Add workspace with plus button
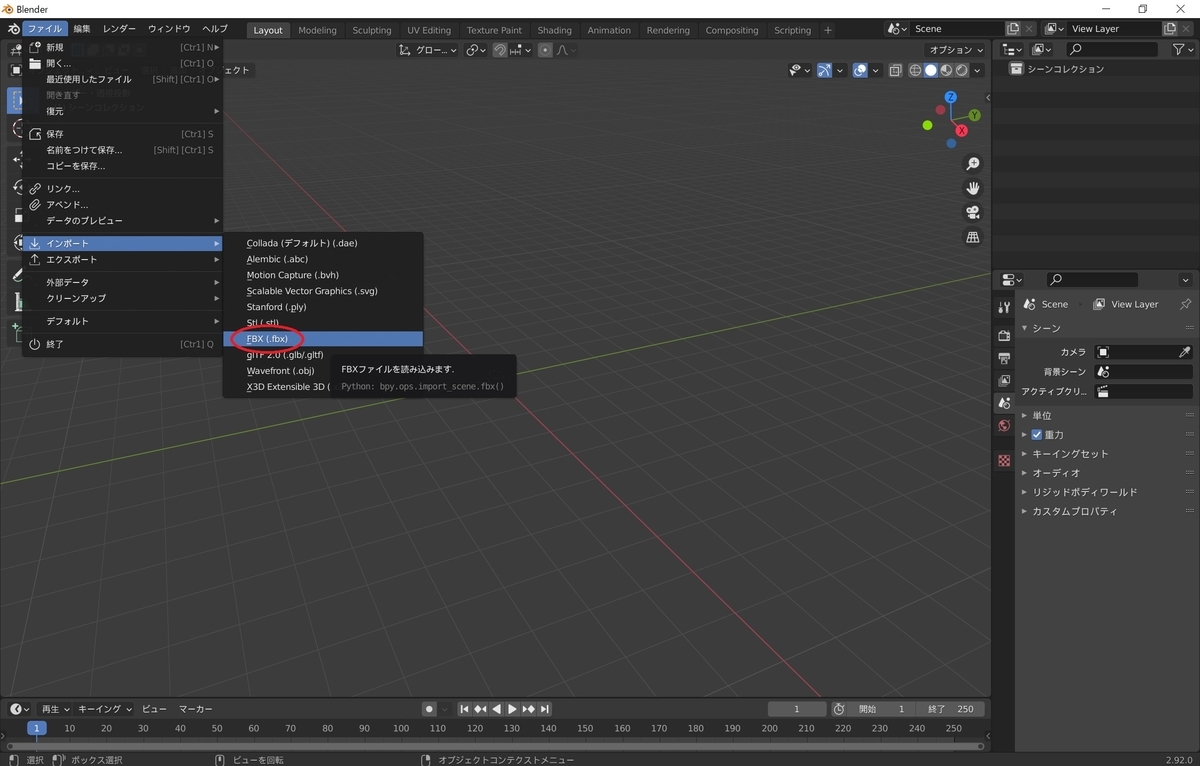The width and height of the screenshot is (1200, 766). 827,30
